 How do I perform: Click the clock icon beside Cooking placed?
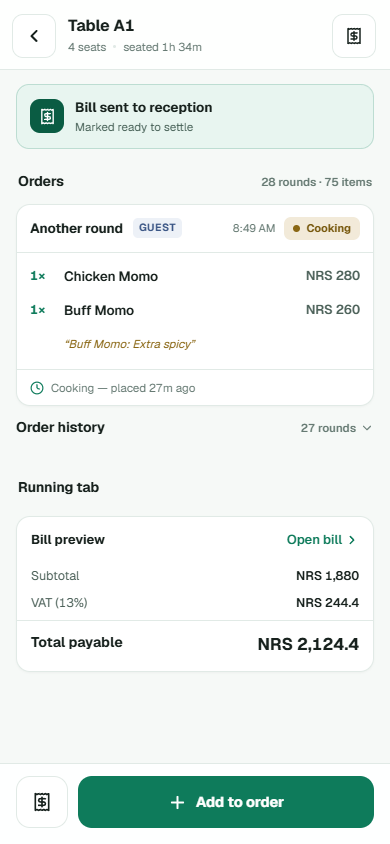pos(37,388)
